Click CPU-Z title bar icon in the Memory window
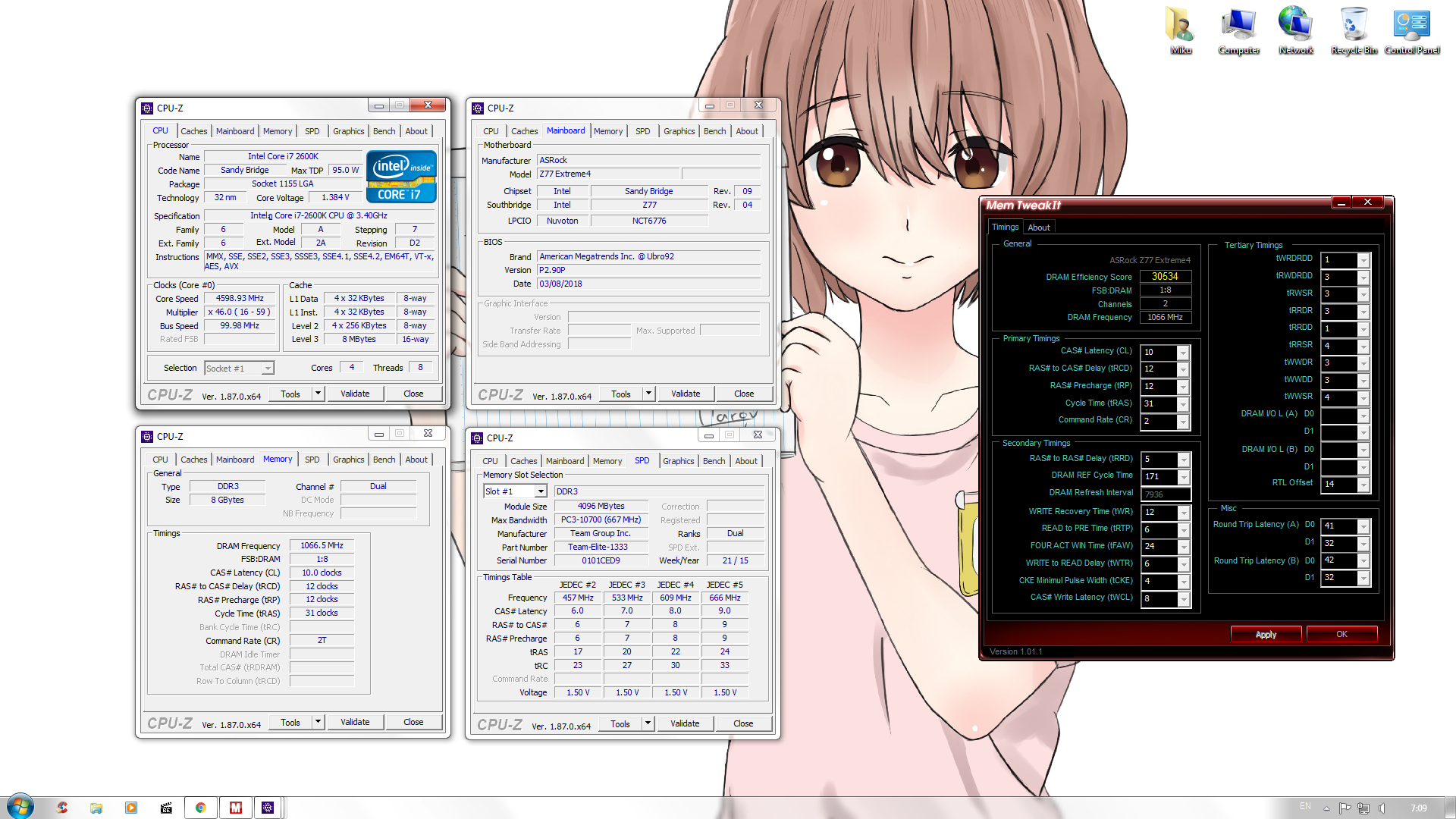 147,437
